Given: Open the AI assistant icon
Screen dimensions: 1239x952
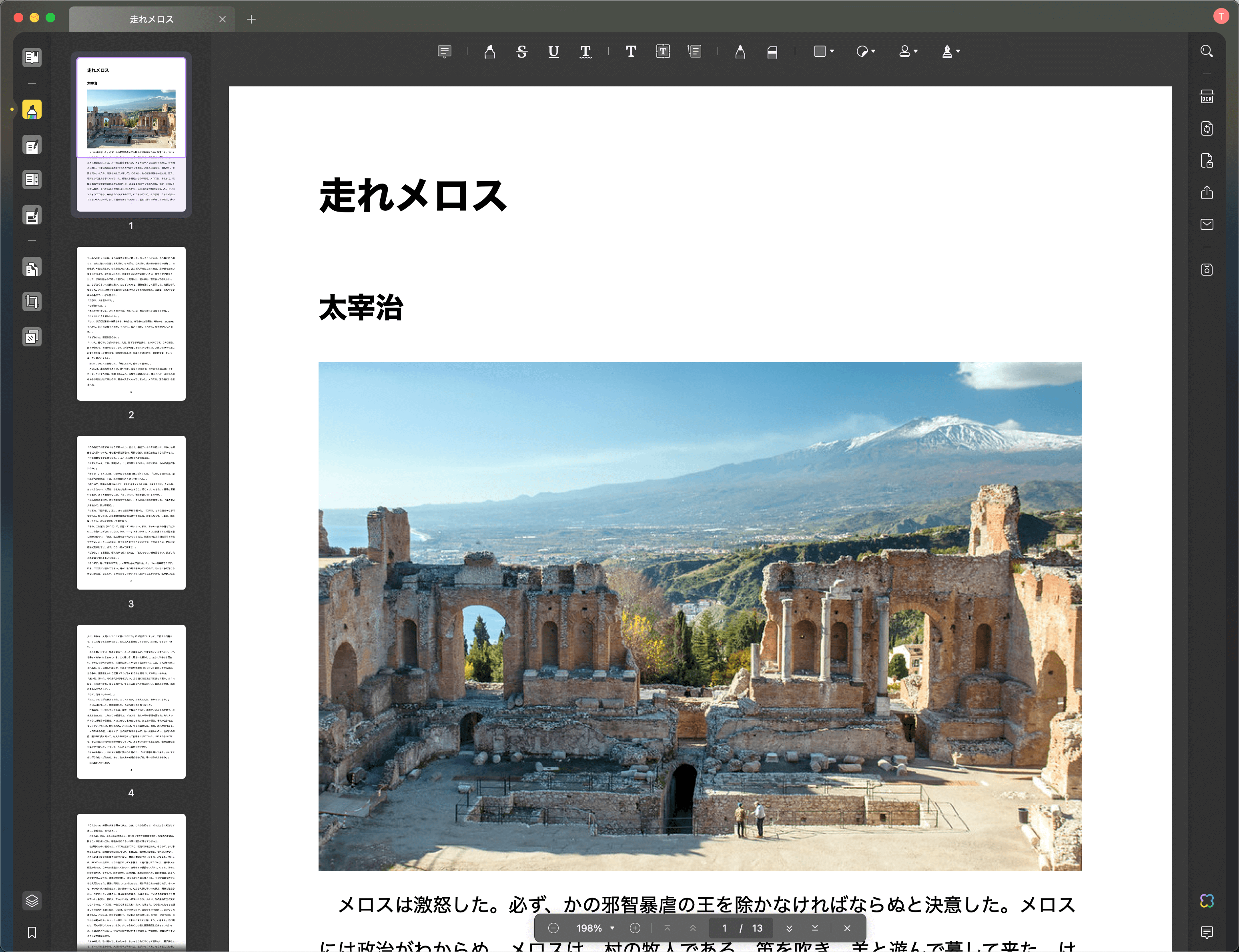Looking at the screenshot, I should (1207, 900).
